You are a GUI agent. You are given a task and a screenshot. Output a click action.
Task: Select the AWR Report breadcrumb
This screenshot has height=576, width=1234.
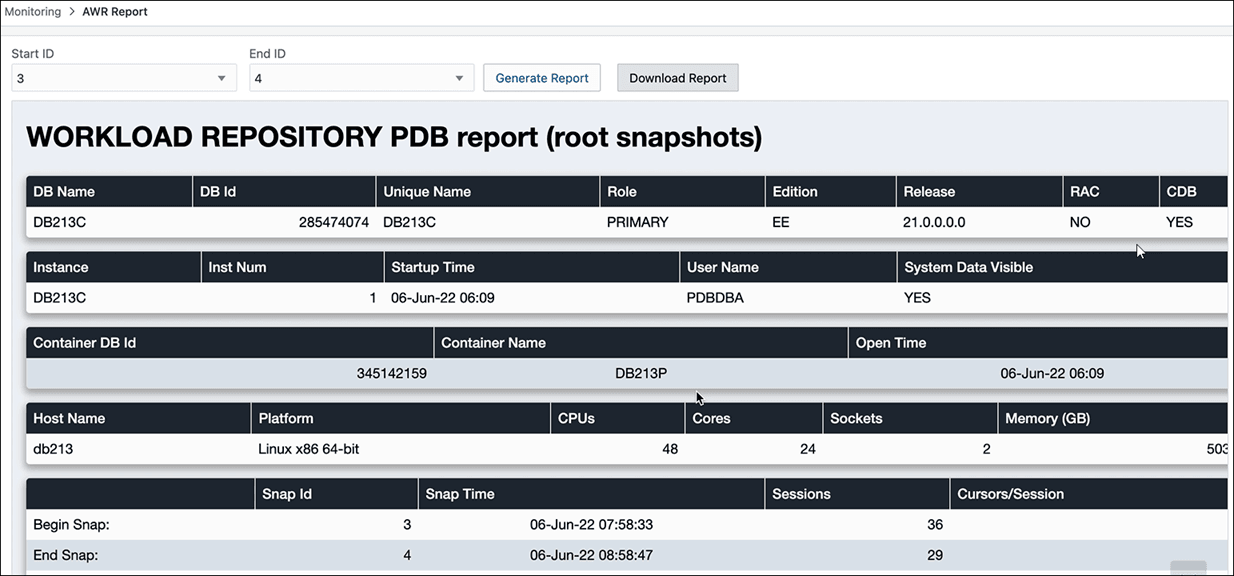tap(115, 12)
